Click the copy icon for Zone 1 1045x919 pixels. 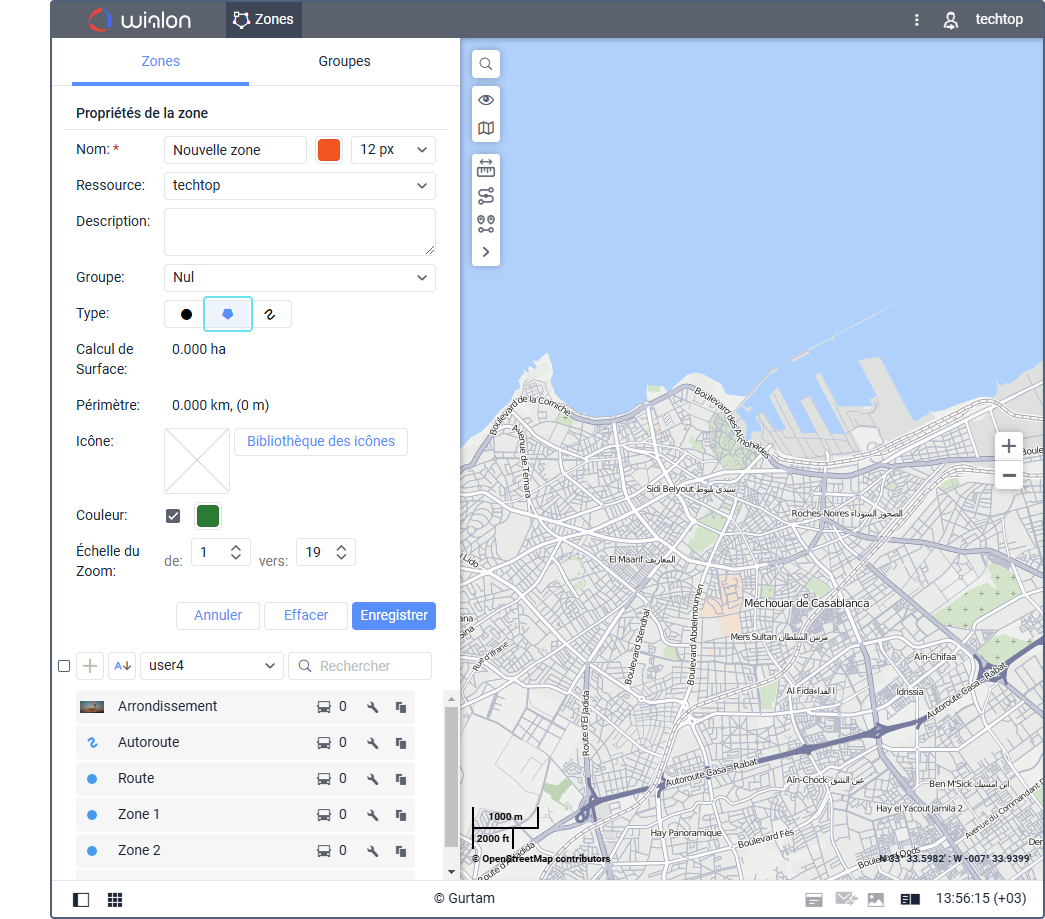click(x=400, y=815)
